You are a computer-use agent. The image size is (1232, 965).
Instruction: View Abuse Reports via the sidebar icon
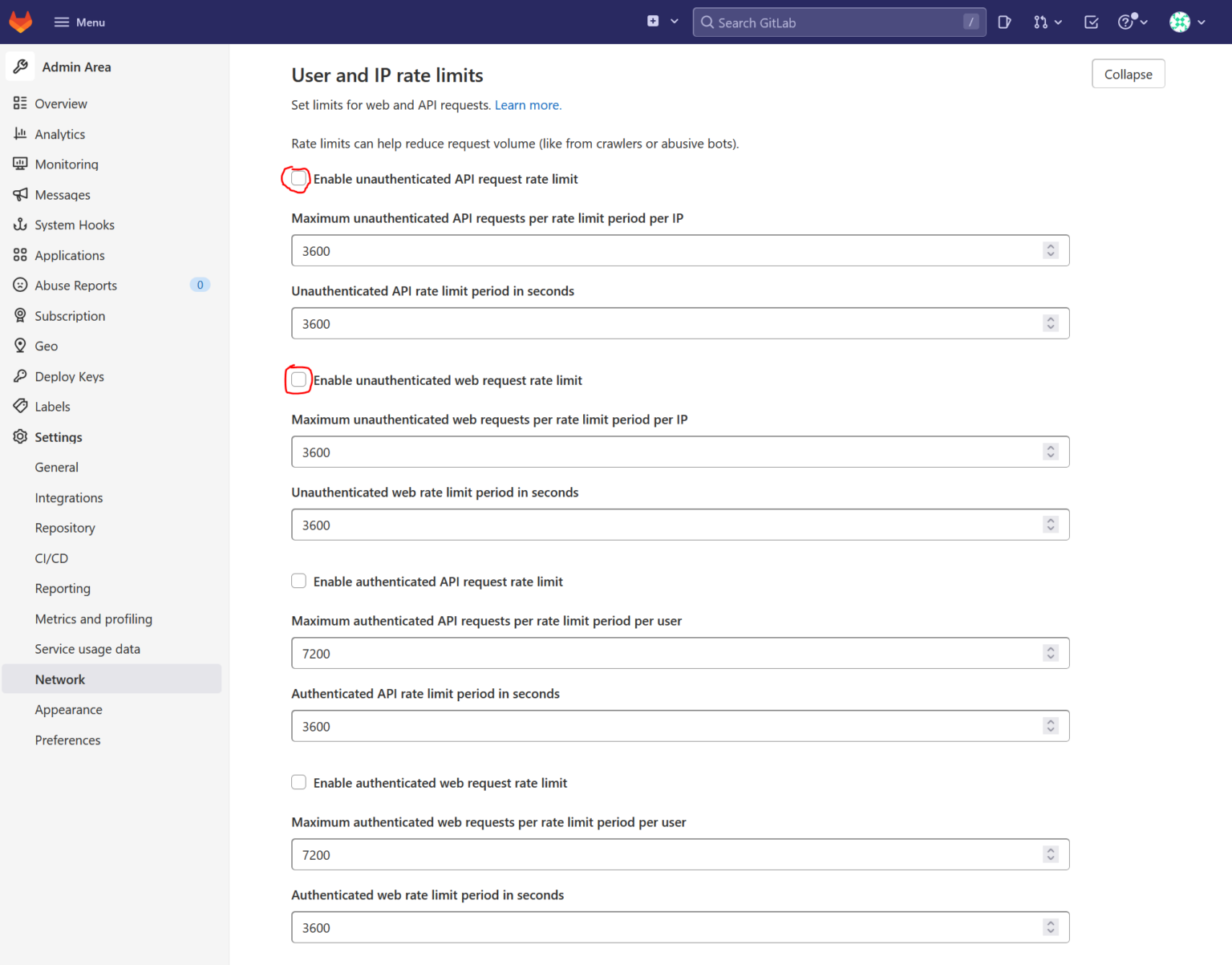[20, 285]
